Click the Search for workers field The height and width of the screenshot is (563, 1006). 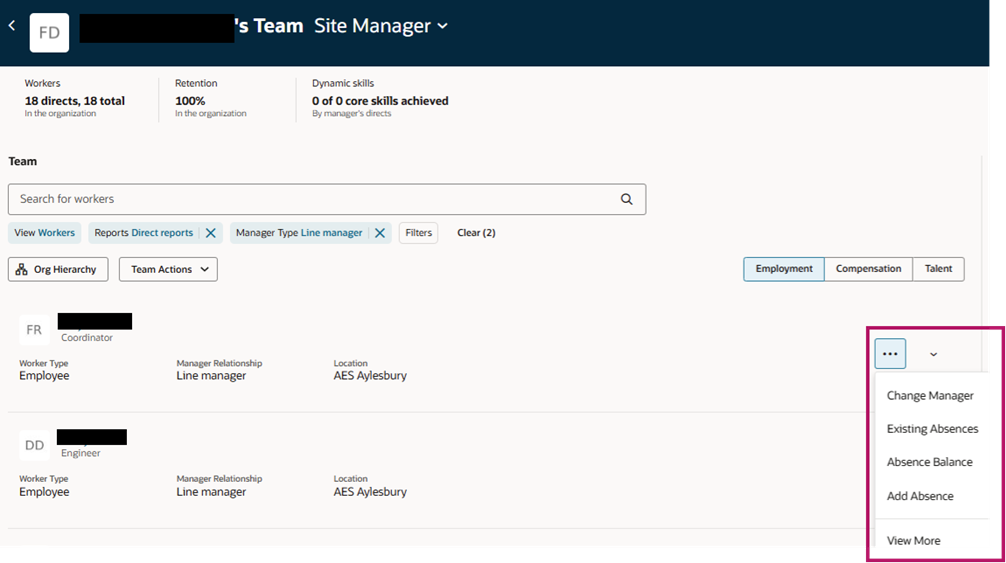(327, 199)
